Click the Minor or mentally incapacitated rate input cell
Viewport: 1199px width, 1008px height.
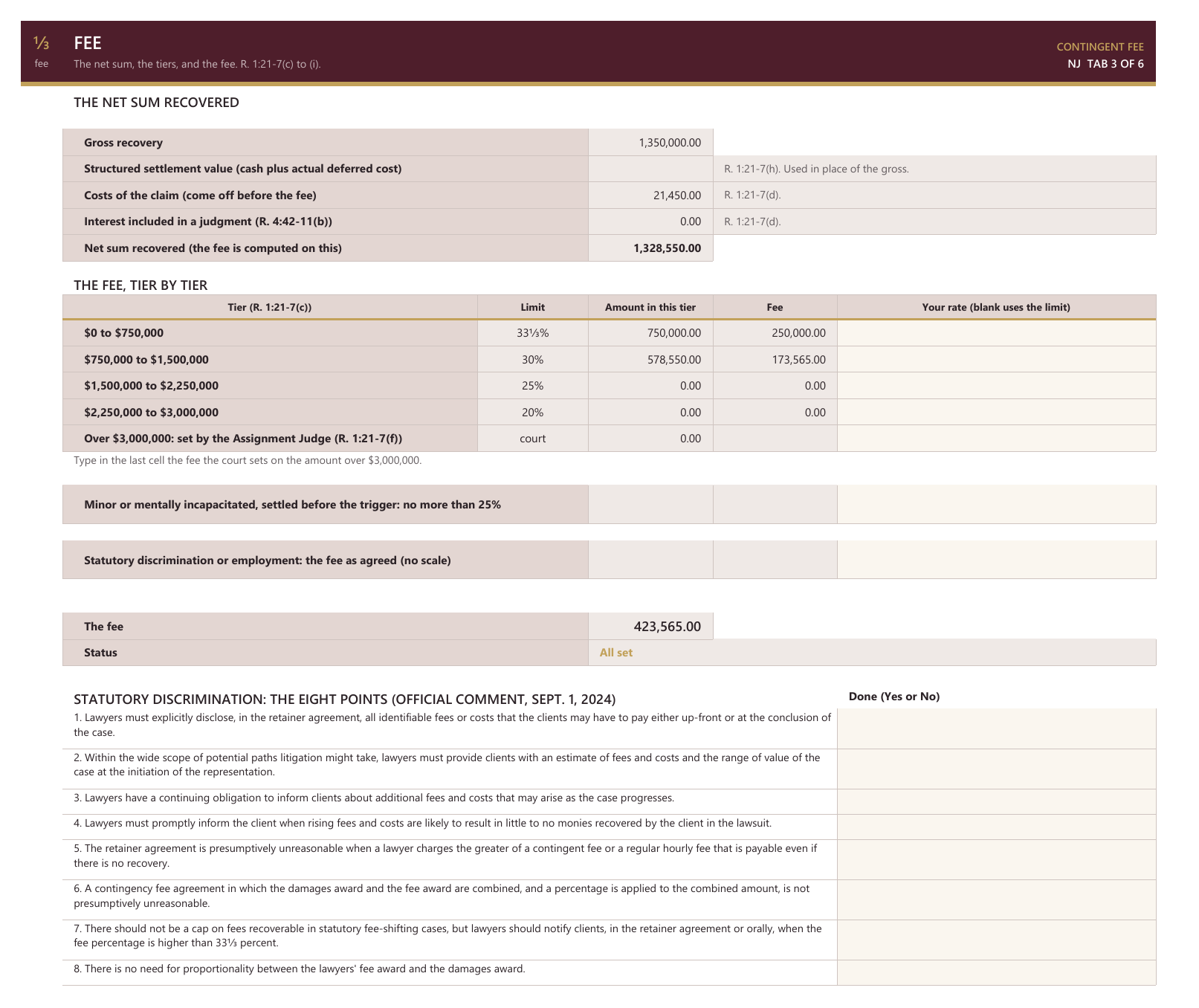pos(996,505)
